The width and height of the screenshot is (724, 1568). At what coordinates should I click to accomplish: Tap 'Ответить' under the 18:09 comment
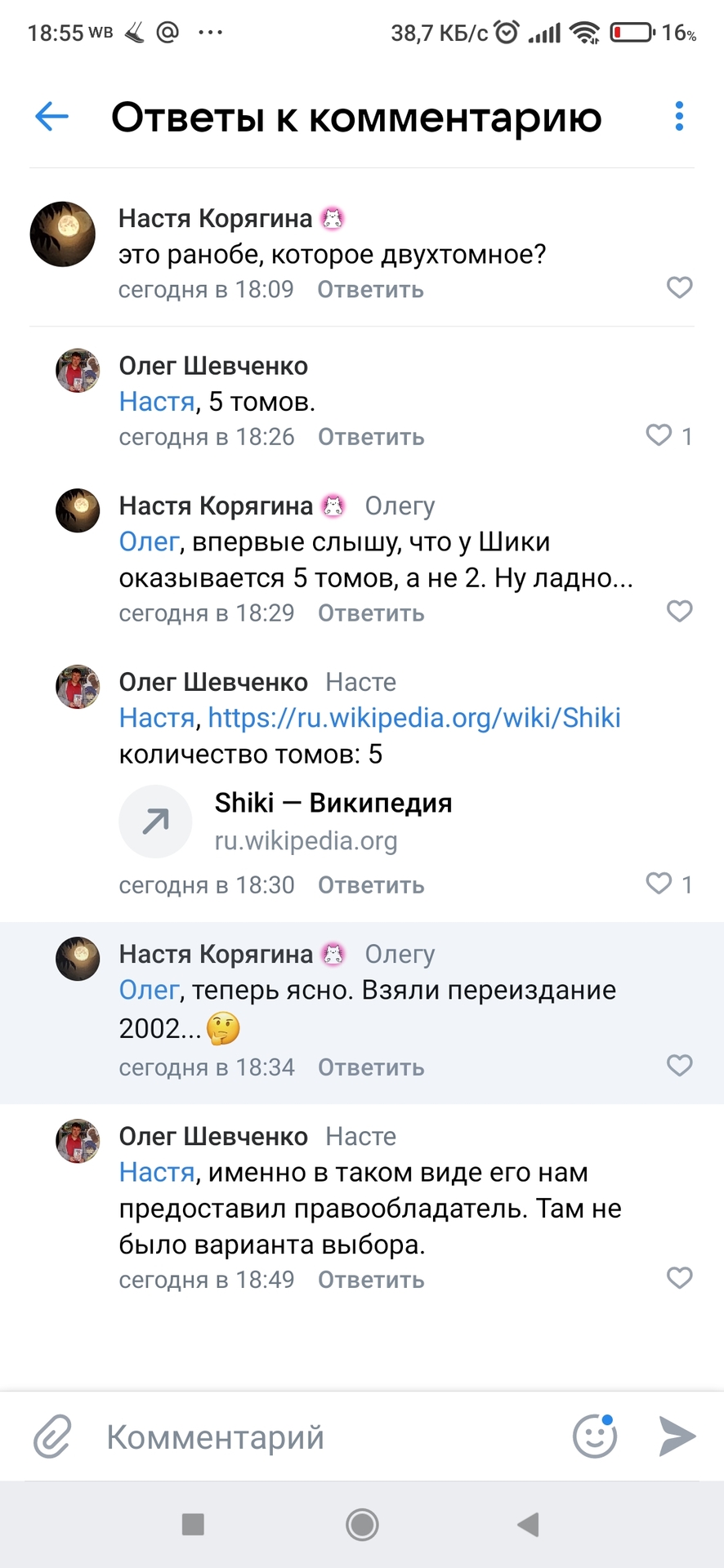[x=370, y=290]
